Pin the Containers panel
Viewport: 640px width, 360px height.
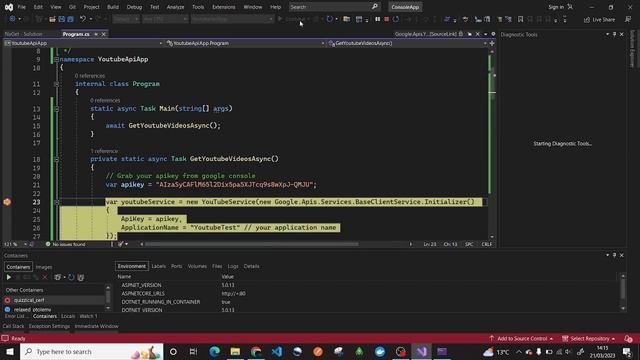tap(614, 255)
